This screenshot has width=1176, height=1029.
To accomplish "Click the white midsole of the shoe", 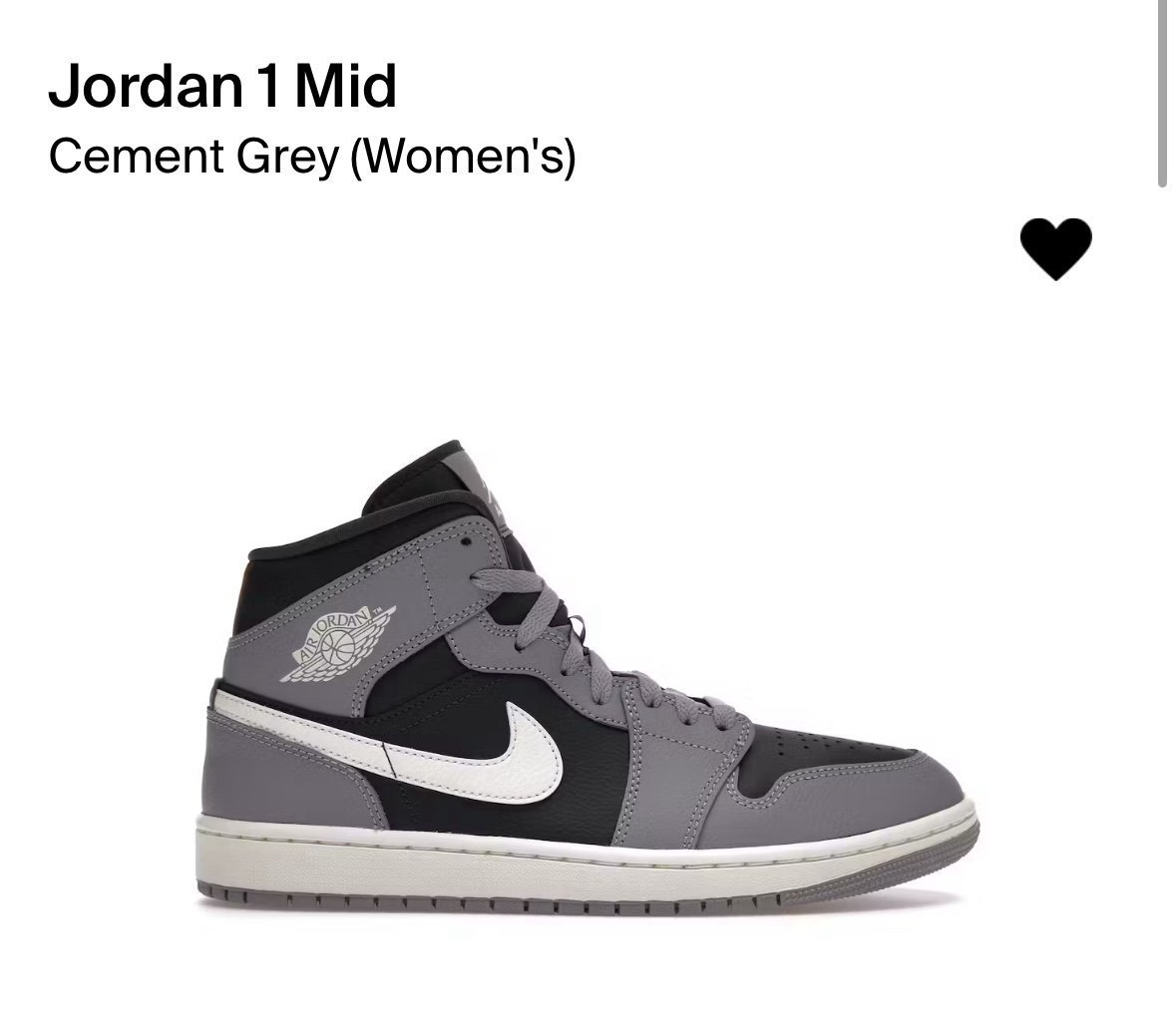I will point(585,855).
